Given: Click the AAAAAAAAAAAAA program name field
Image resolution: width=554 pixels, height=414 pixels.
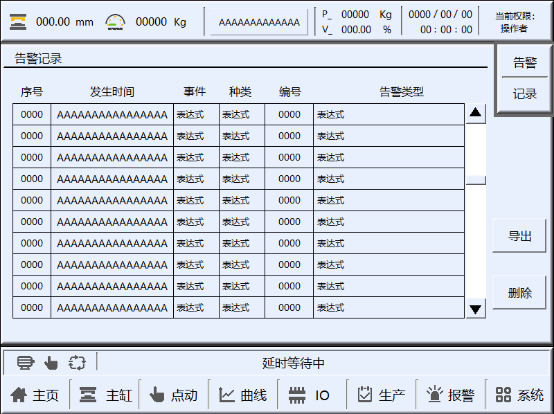Looking at the screenshot, I should click(x=259, y=22).
